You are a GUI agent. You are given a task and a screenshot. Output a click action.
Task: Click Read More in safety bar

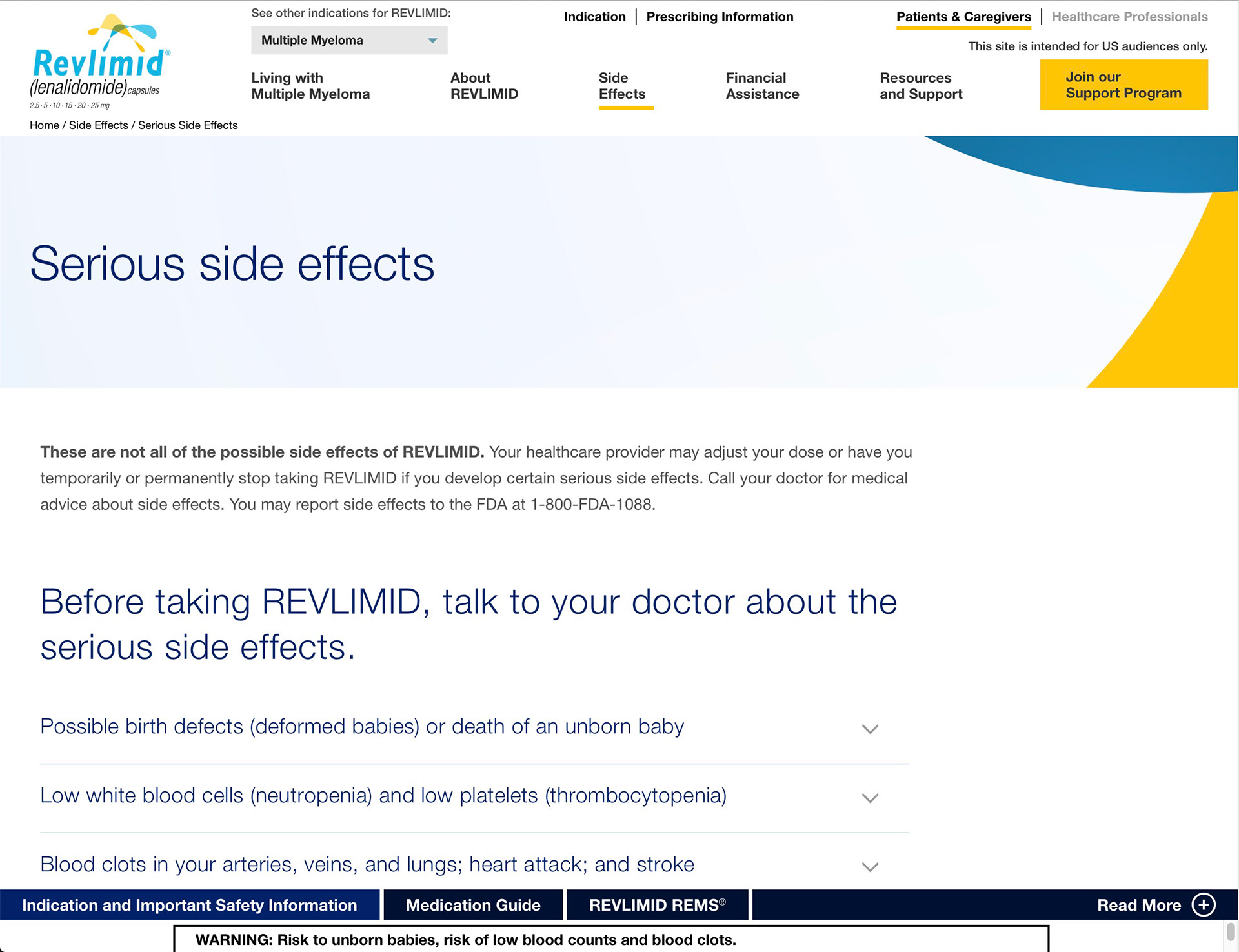click(x=1139, y=905)
